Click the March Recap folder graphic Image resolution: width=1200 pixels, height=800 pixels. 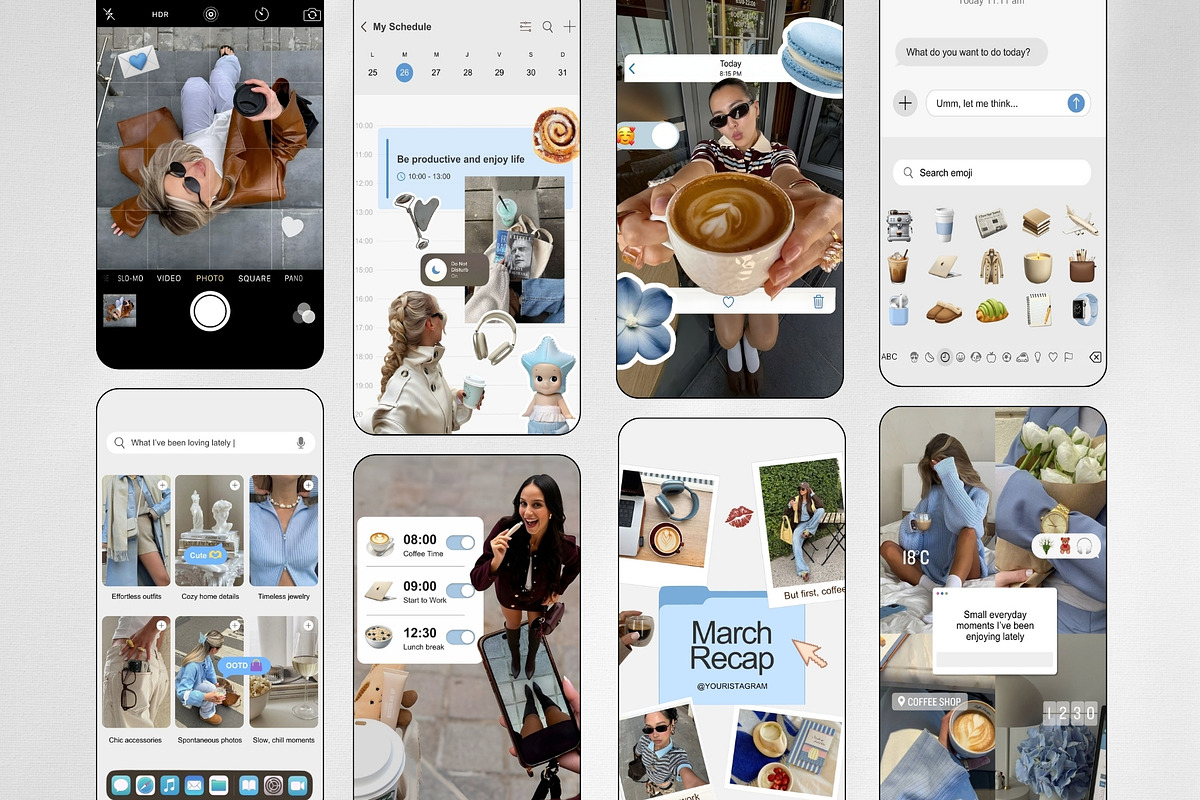[x=732, y=646]
